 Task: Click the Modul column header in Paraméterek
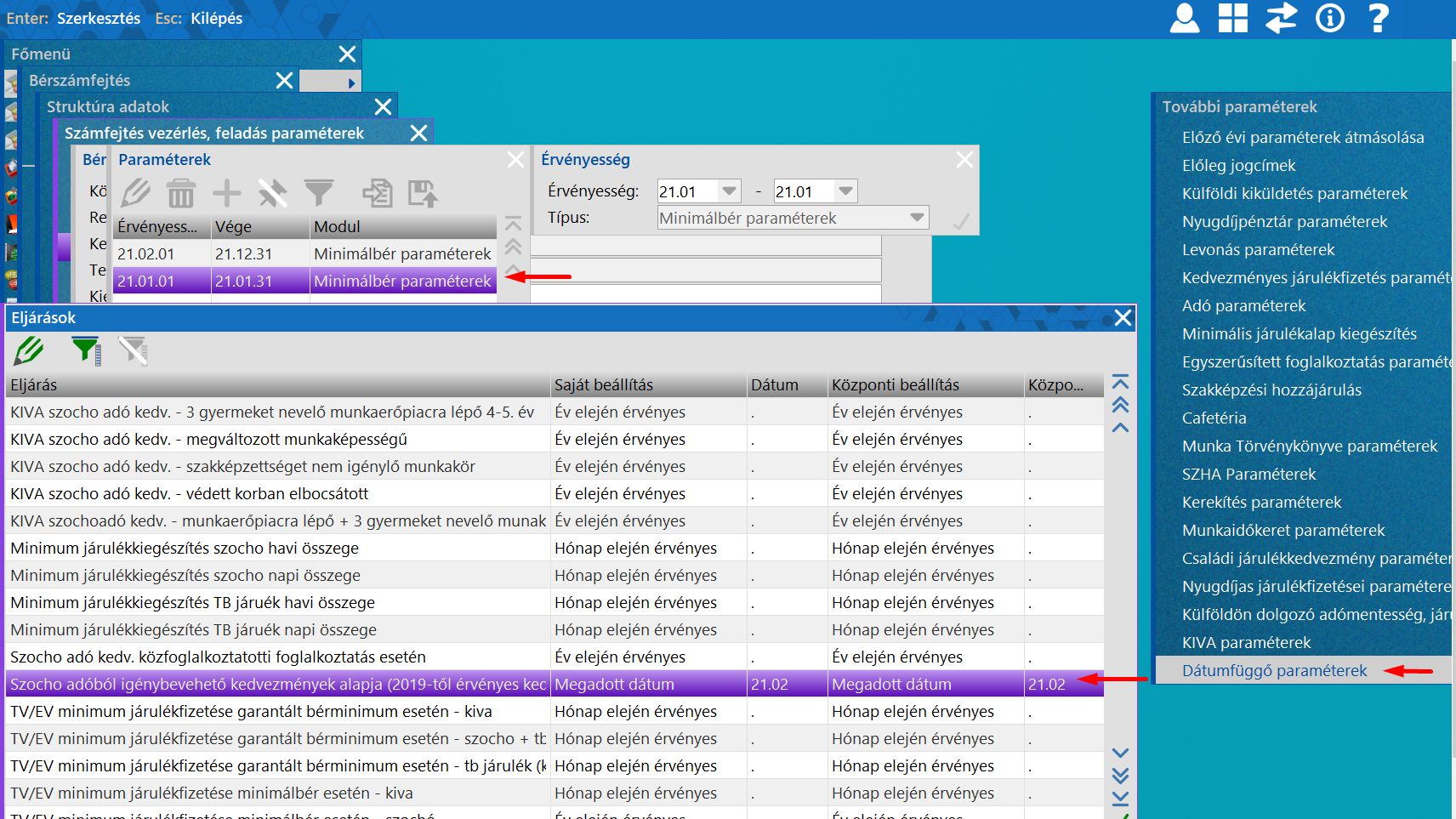[403, 226]
